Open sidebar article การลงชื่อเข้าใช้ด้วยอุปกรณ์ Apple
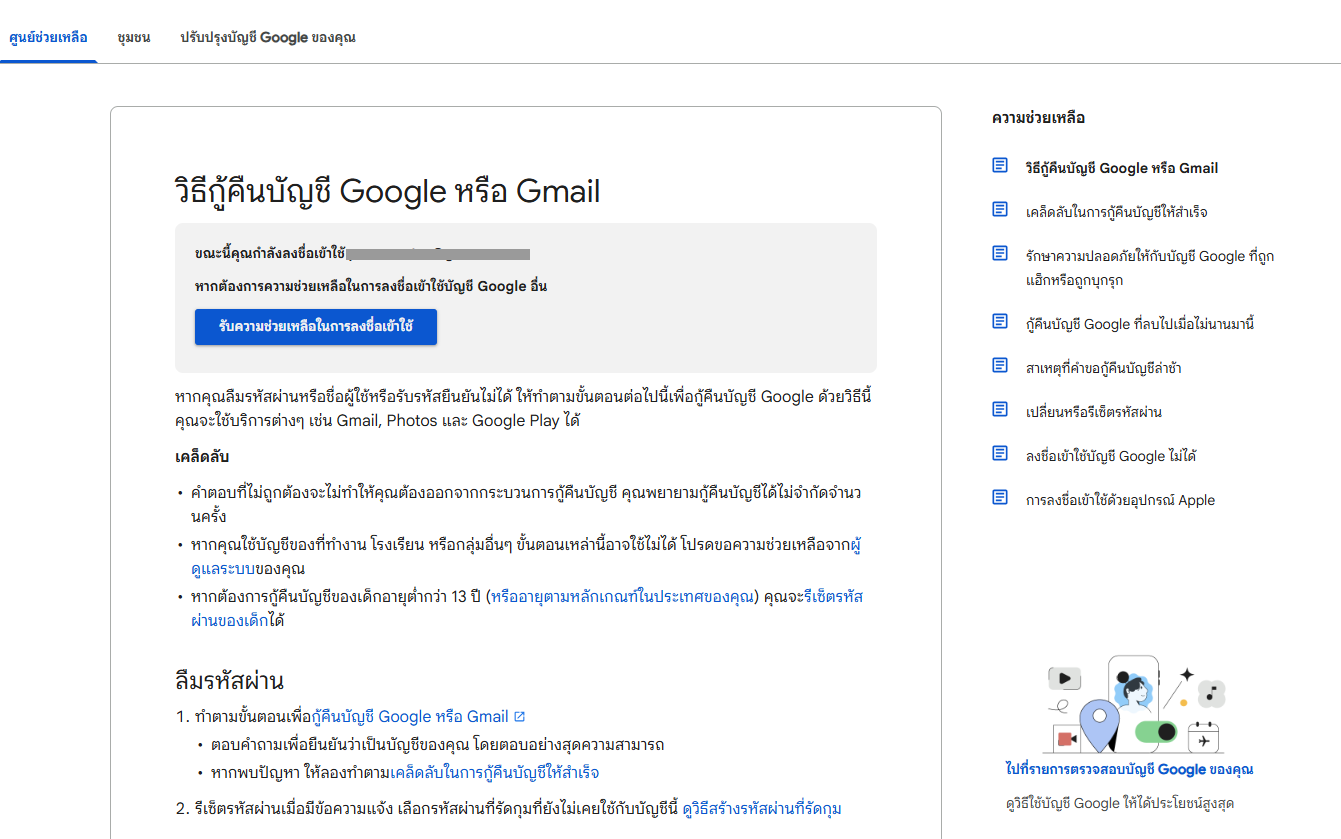The image size is (1341, 839). tap(1120, 500)
